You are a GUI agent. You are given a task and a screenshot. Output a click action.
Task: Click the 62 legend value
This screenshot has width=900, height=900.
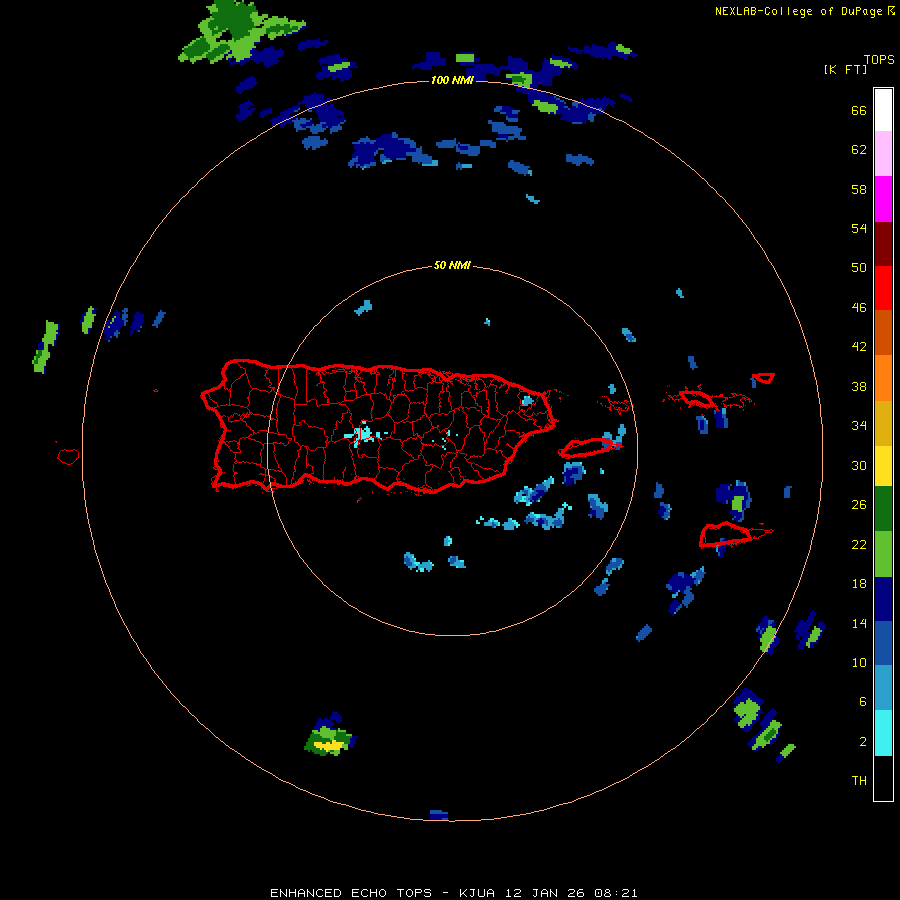859,150
